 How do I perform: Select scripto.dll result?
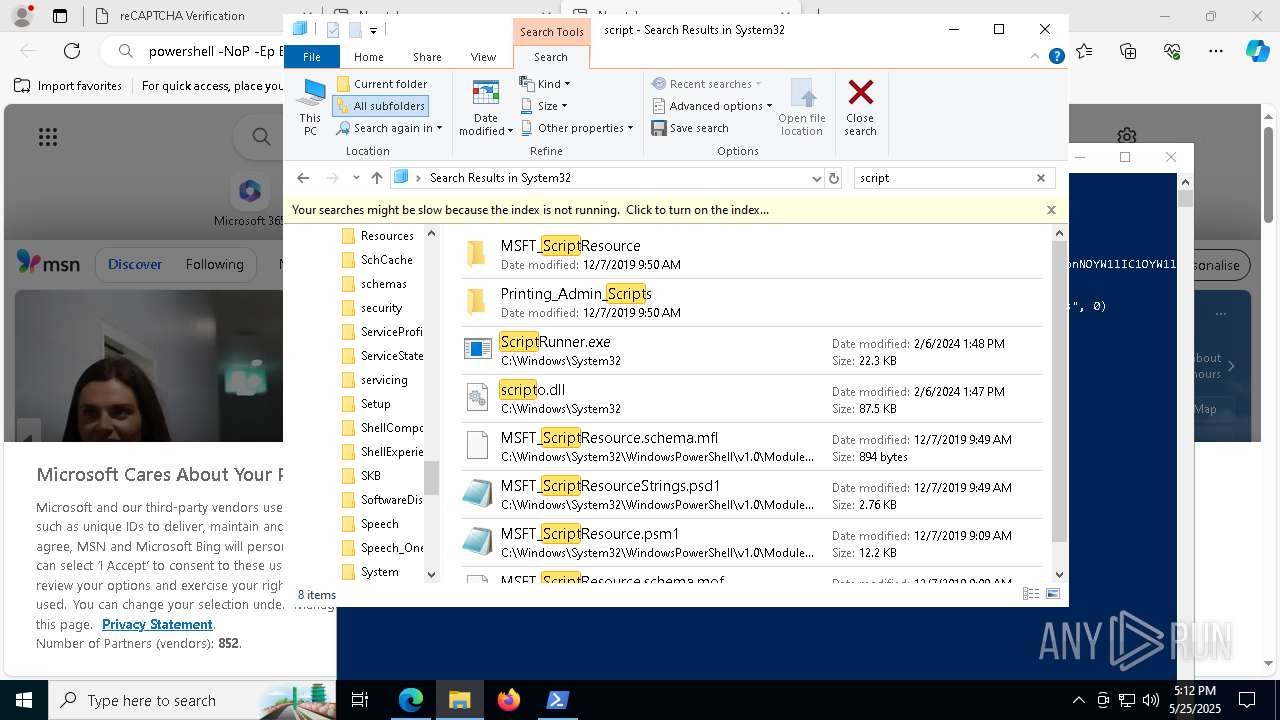point(752,399)
